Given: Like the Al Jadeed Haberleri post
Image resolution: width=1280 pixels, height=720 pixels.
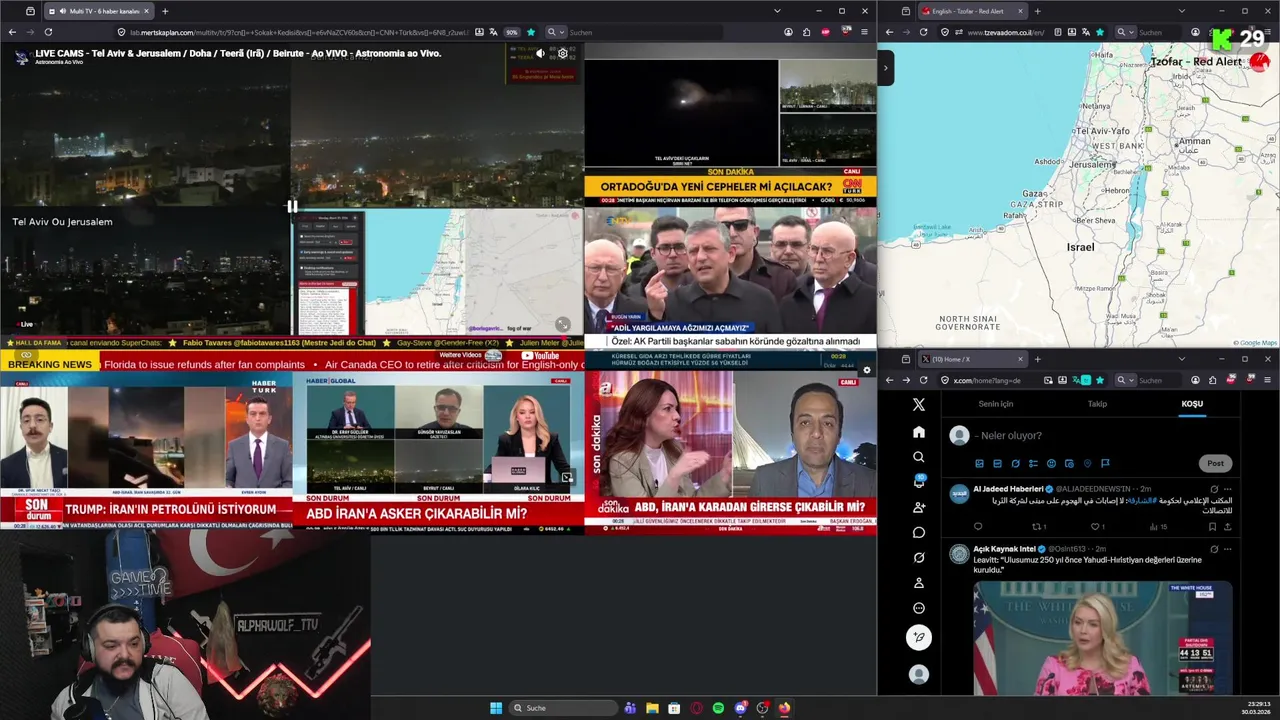Looking at the screenshot, I should coord(1095,526).
